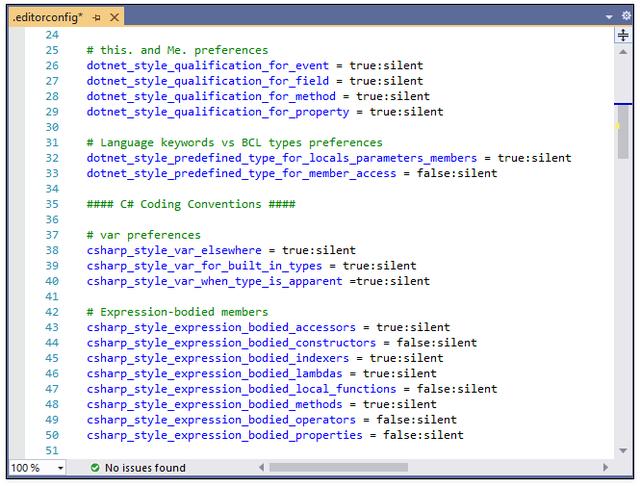640x487 pixels.
Task: Open the tab settings gear icon
Action: pos(625,17)
